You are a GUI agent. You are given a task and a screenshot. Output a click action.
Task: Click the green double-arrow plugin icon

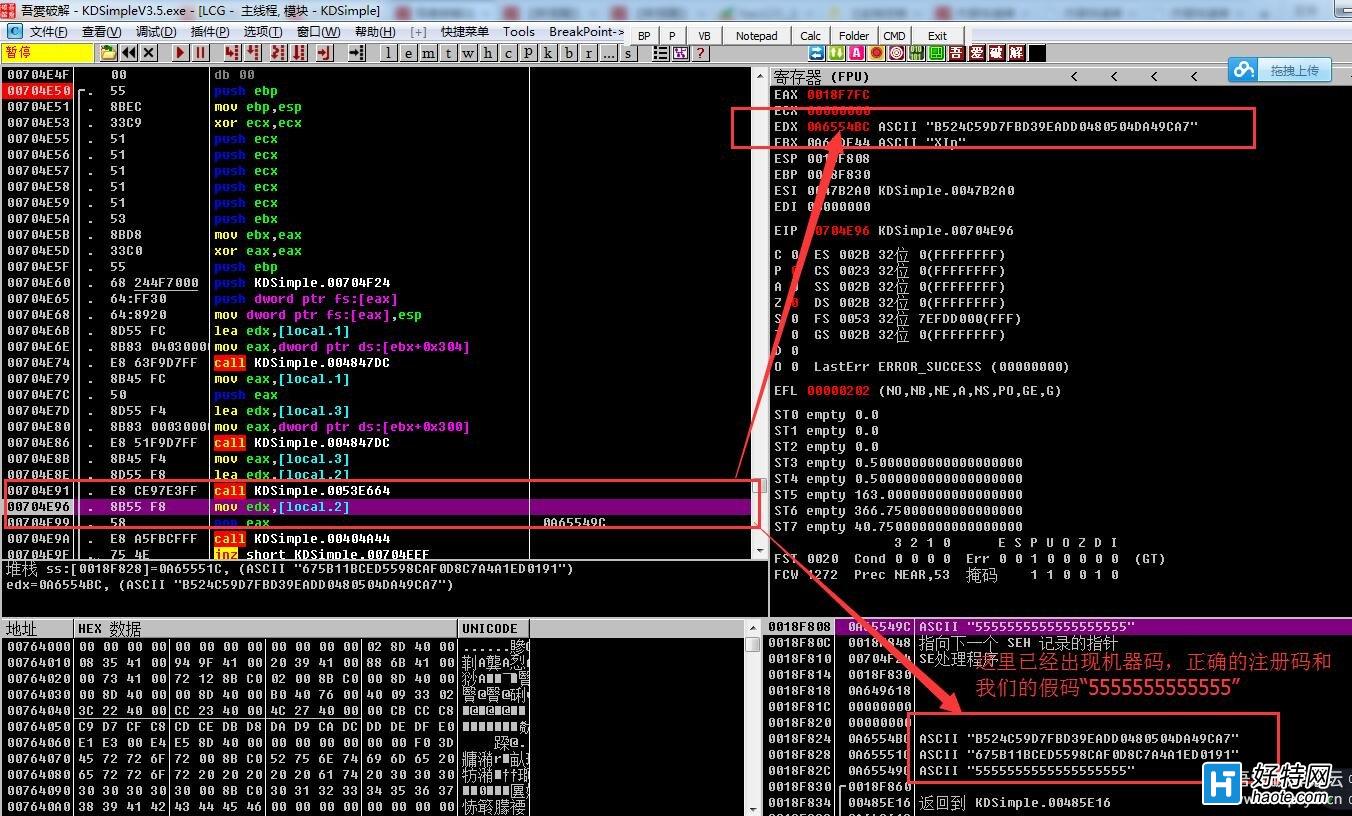tap(837, 53)
